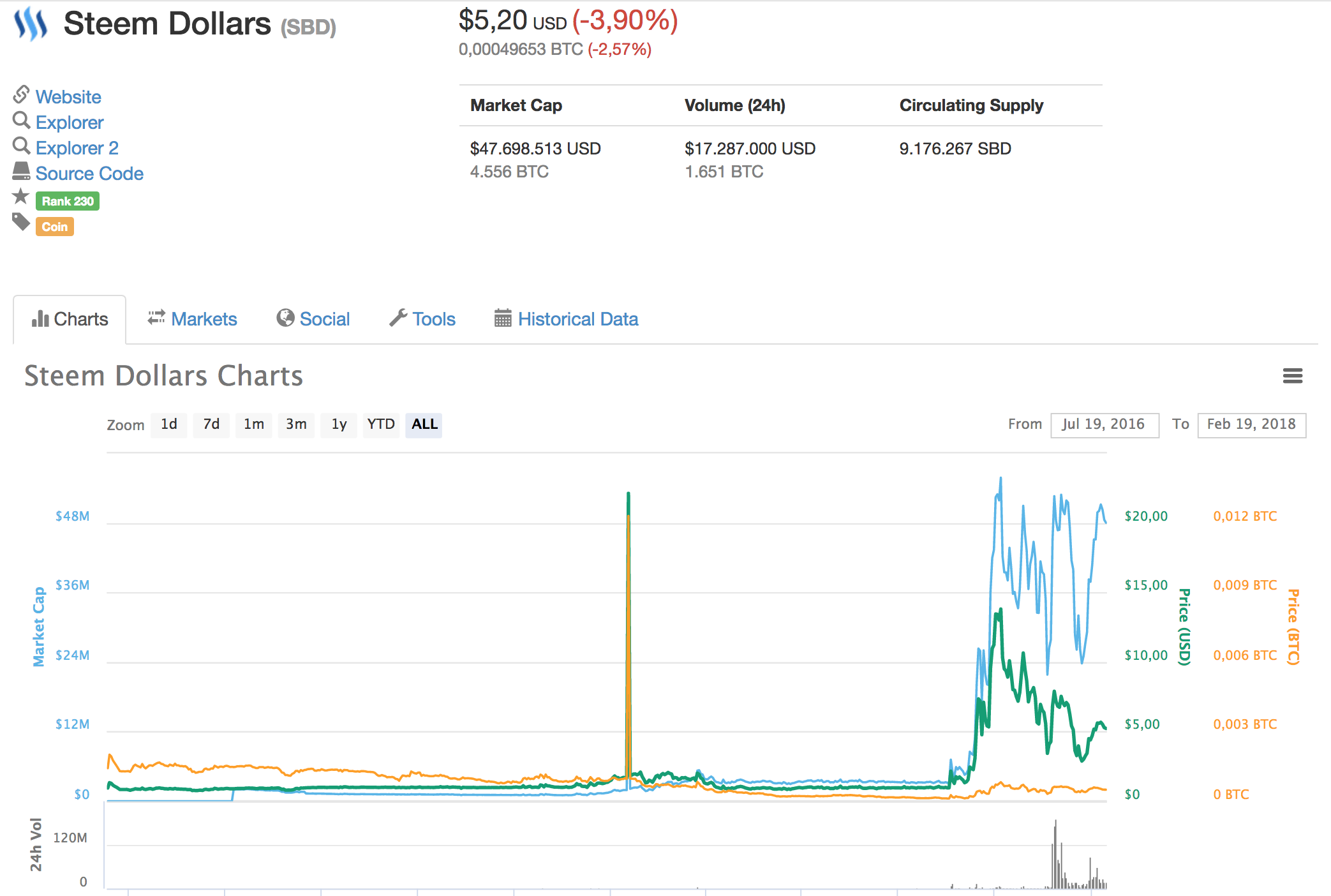Click the $48M market cap axis tick
Screen dimensions: 1331x896
click(x=72, y=516)
